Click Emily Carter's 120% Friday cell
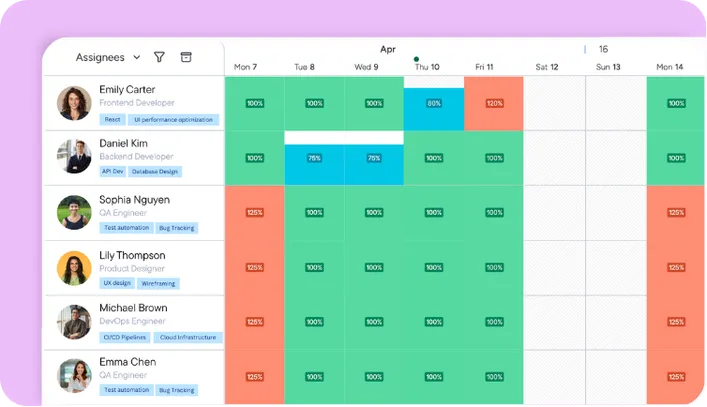The image size is (707, 407). pyautogui.click(x=494, y=103)
